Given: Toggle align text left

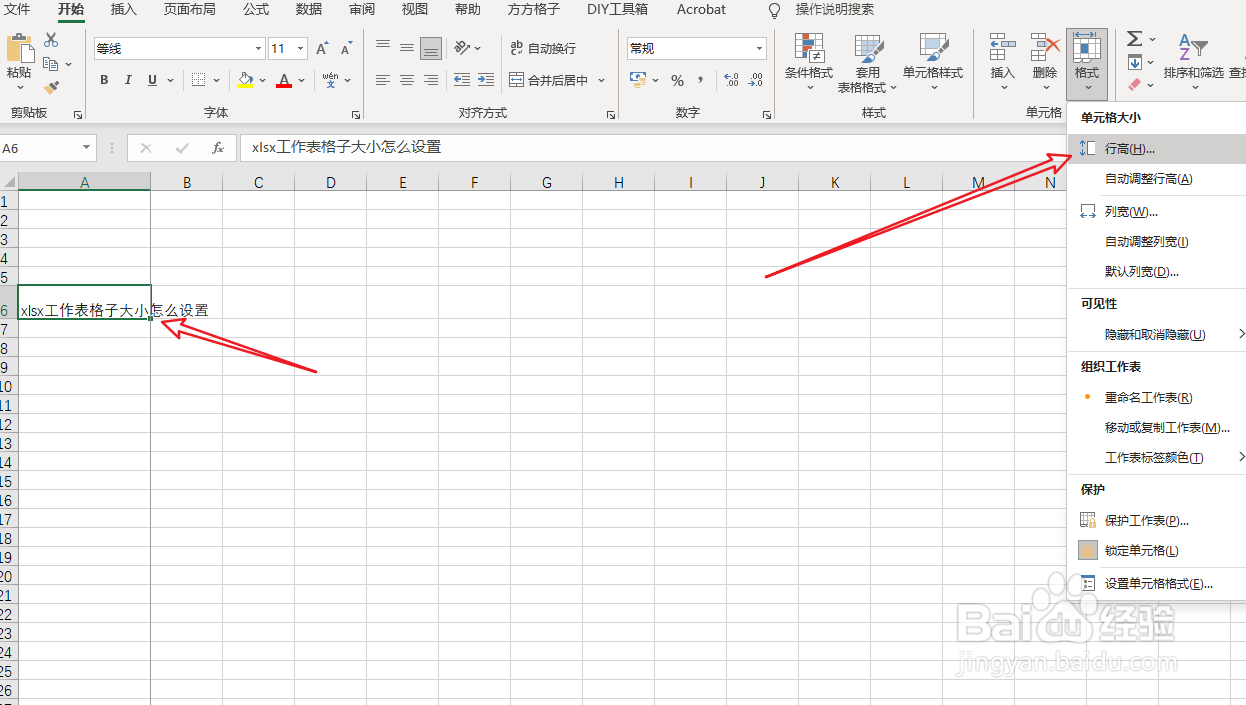Looking at the screenshot, I should (x=383, y=80).
